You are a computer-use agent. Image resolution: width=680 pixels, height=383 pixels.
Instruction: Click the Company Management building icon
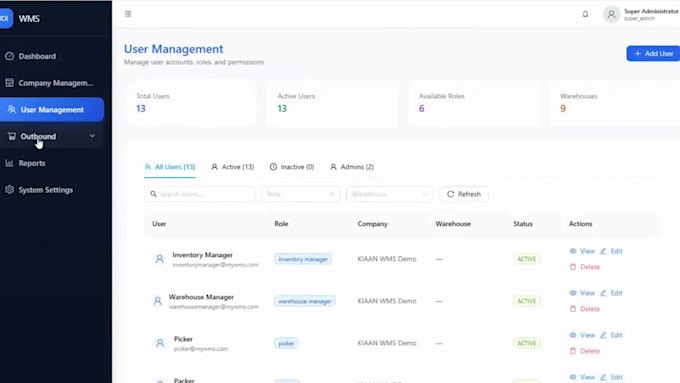coord(9,82)
